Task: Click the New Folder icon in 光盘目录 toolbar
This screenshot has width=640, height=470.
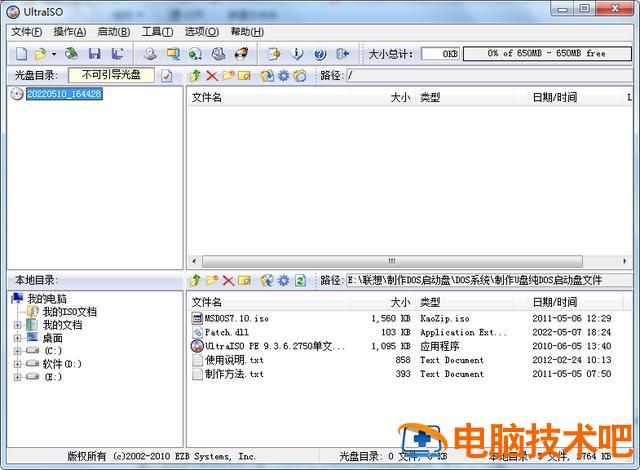Action: (228, 75)
